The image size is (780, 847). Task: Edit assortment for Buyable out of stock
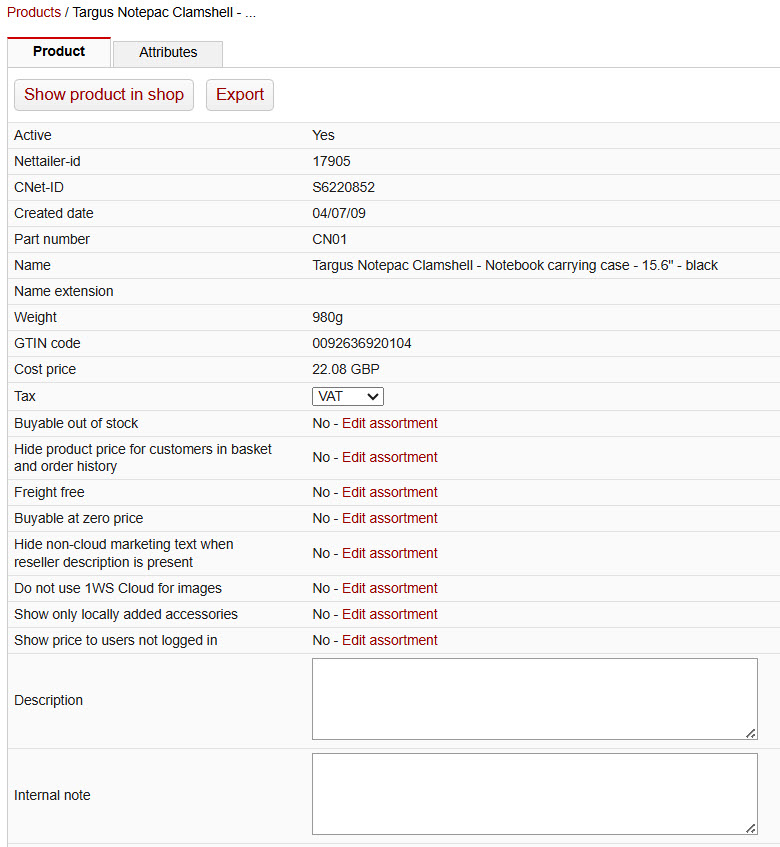389,423
